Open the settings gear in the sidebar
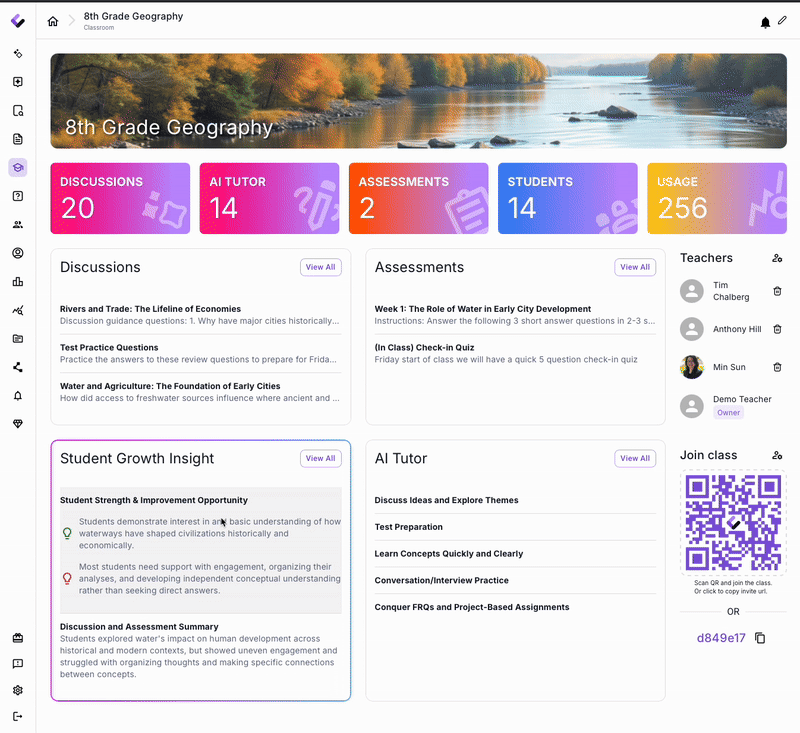The height and width of the screenshot is (733, 800). coord(18,690)
